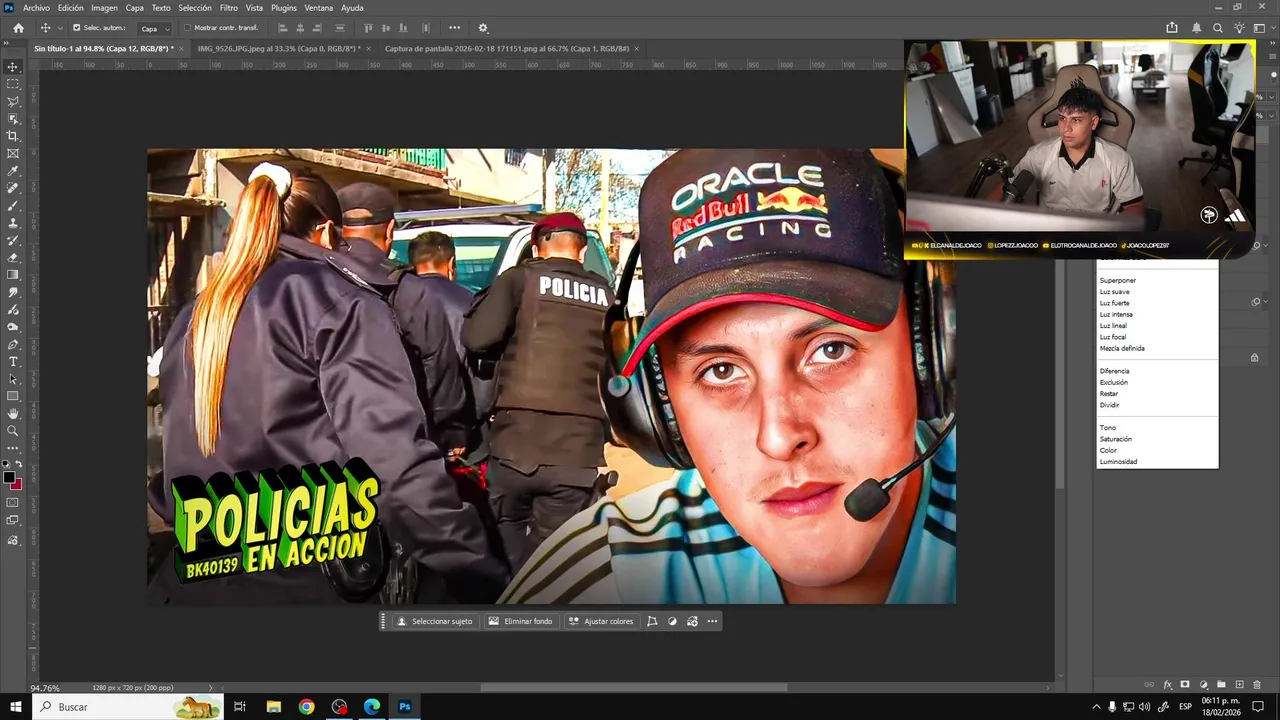Choose Luminosidad blend mode
Viewport: 1280px width, 720px height.
coord(1118,462)
